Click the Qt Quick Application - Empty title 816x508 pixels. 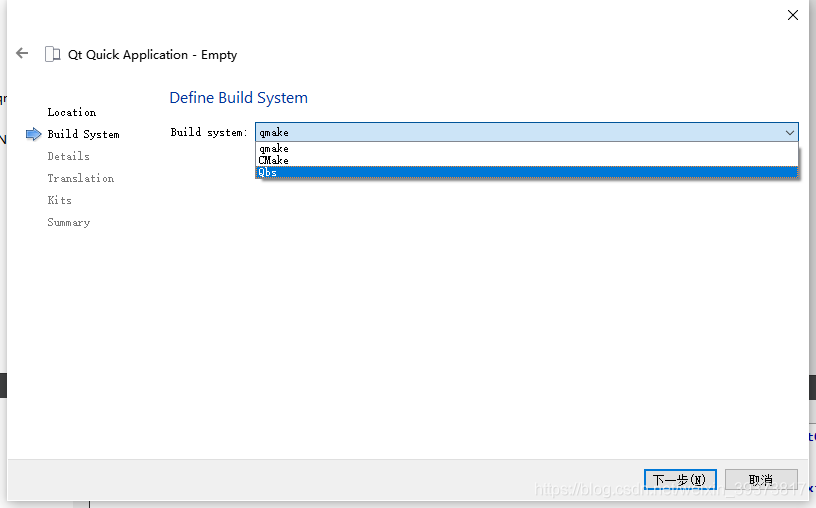(x=152, y=55)
